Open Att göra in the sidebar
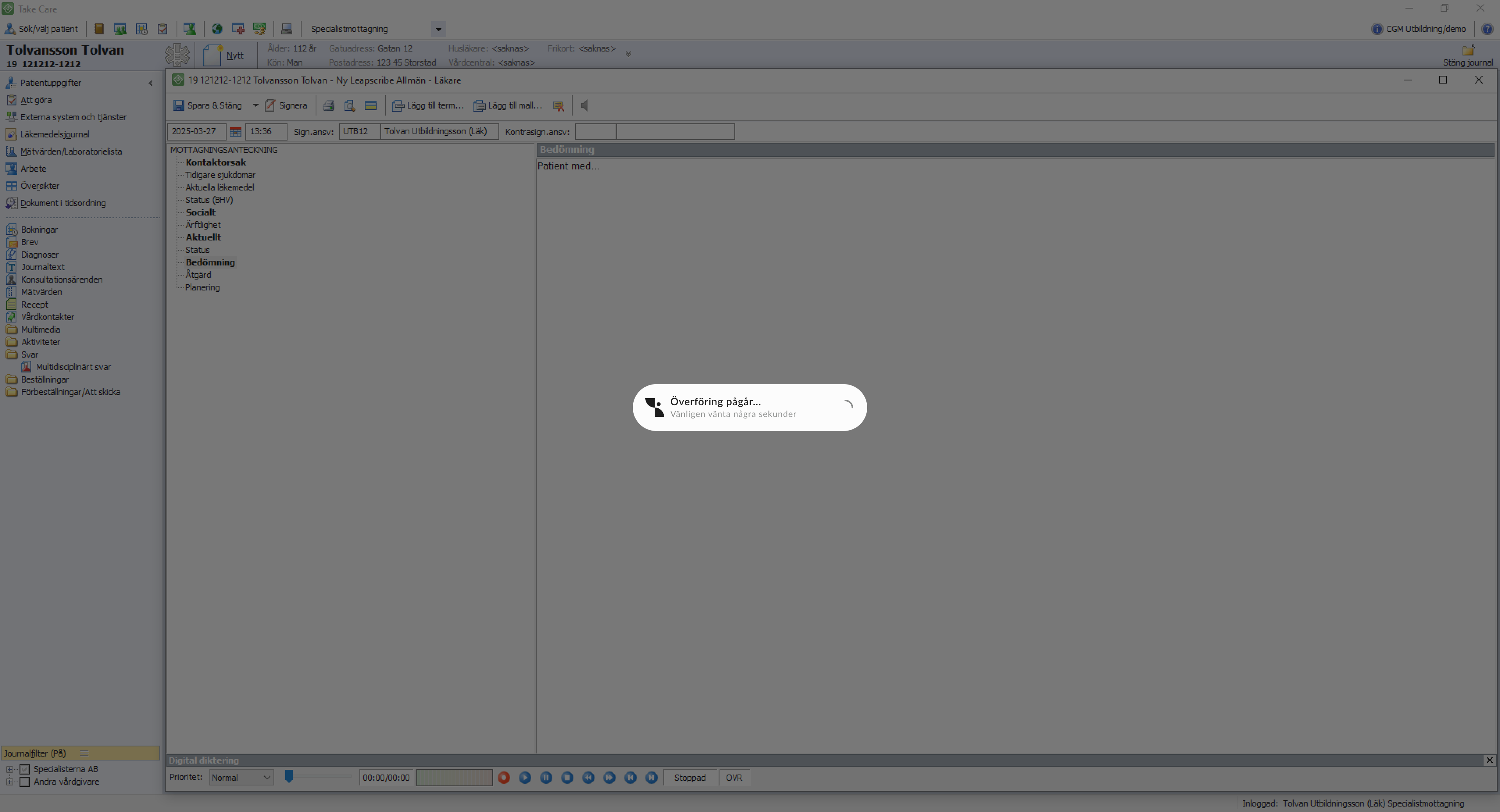 point(36,100)
